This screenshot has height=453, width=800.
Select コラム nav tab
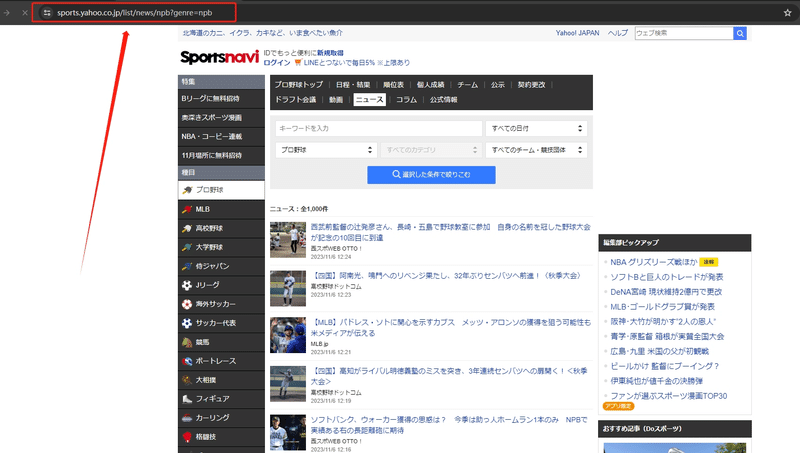406,99
